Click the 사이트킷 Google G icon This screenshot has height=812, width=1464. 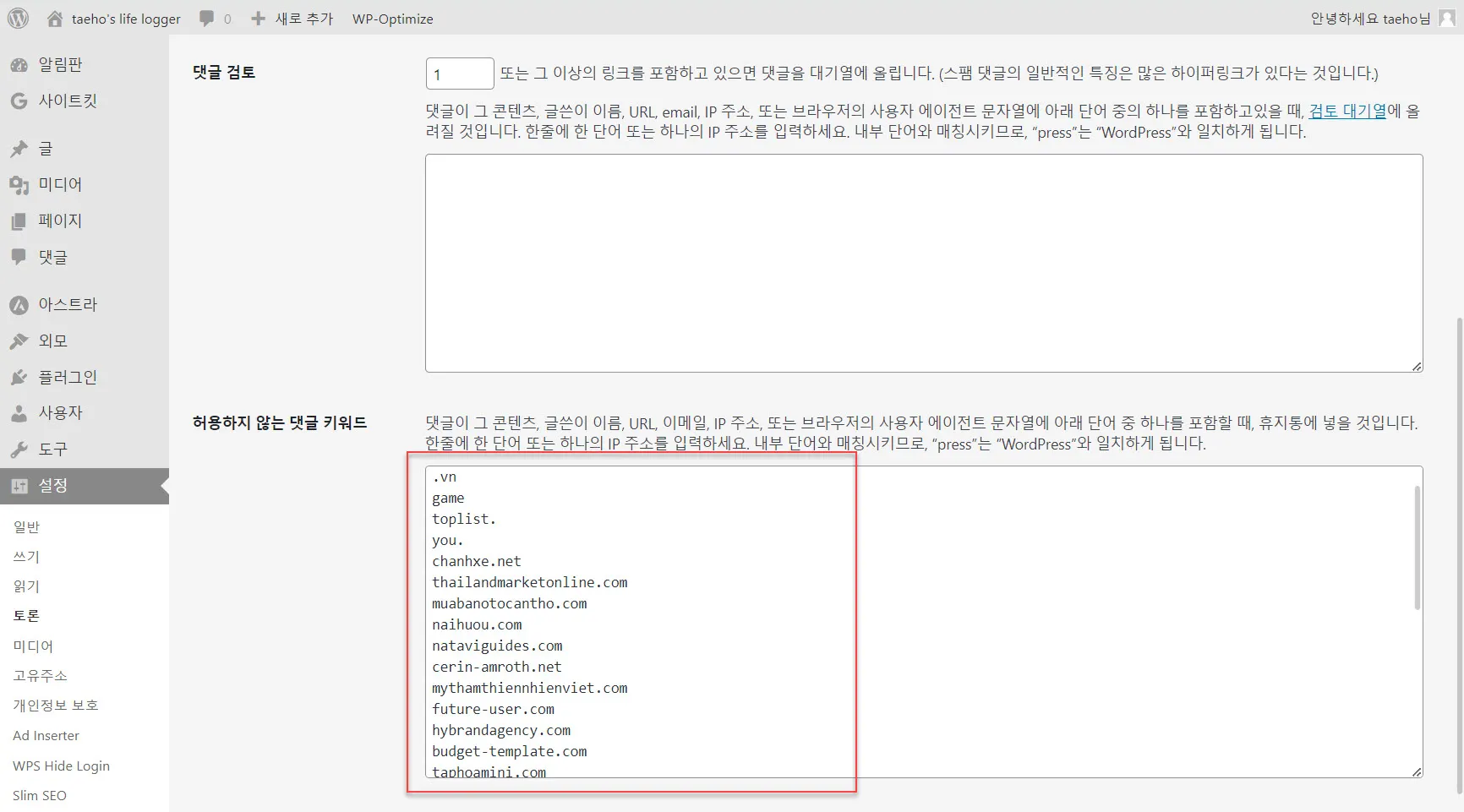pos(19,101)
